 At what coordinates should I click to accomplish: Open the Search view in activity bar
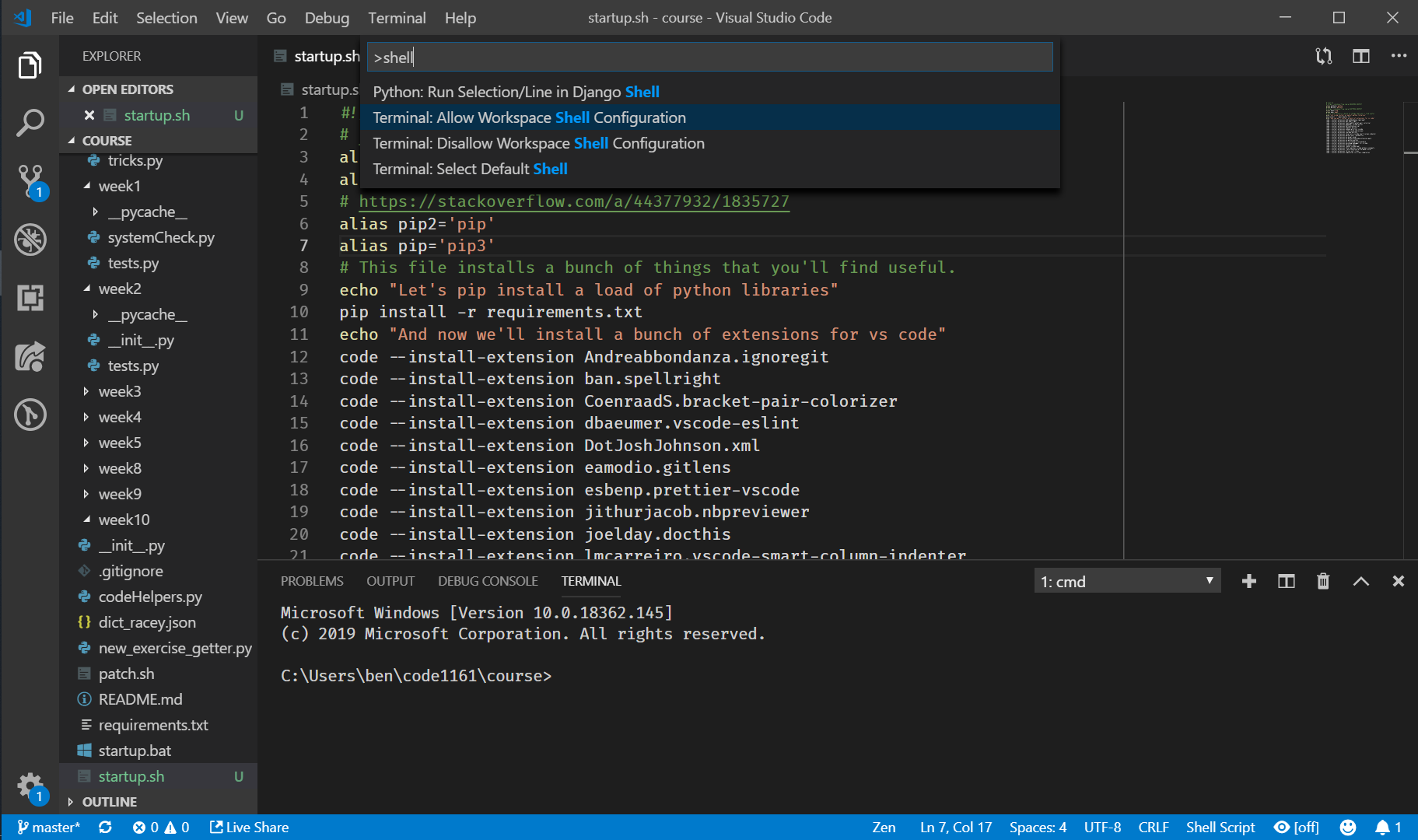click(30, 123)
